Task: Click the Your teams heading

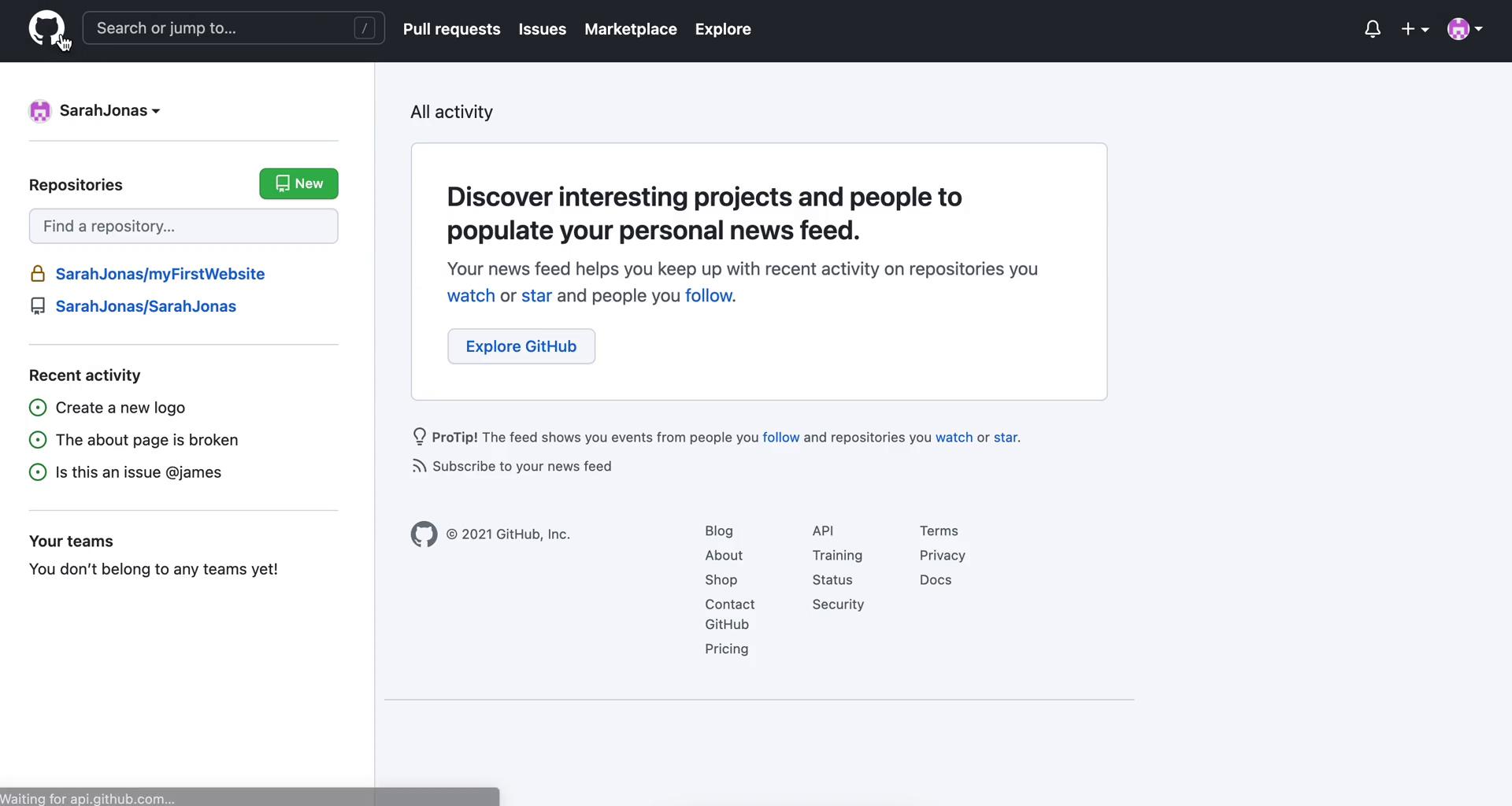Action: pyautogui.click(x=71, y=542)
